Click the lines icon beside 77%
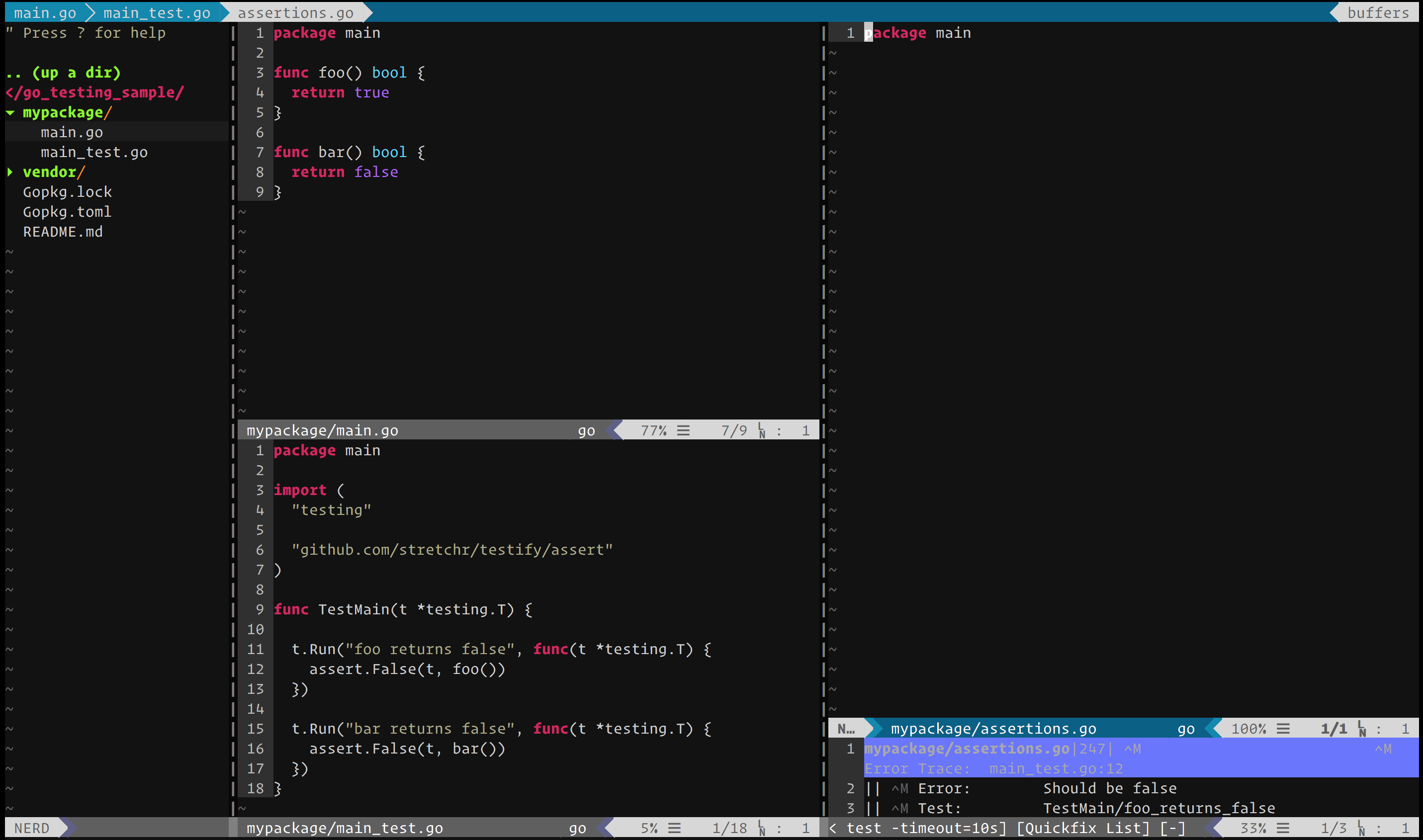 684,430
